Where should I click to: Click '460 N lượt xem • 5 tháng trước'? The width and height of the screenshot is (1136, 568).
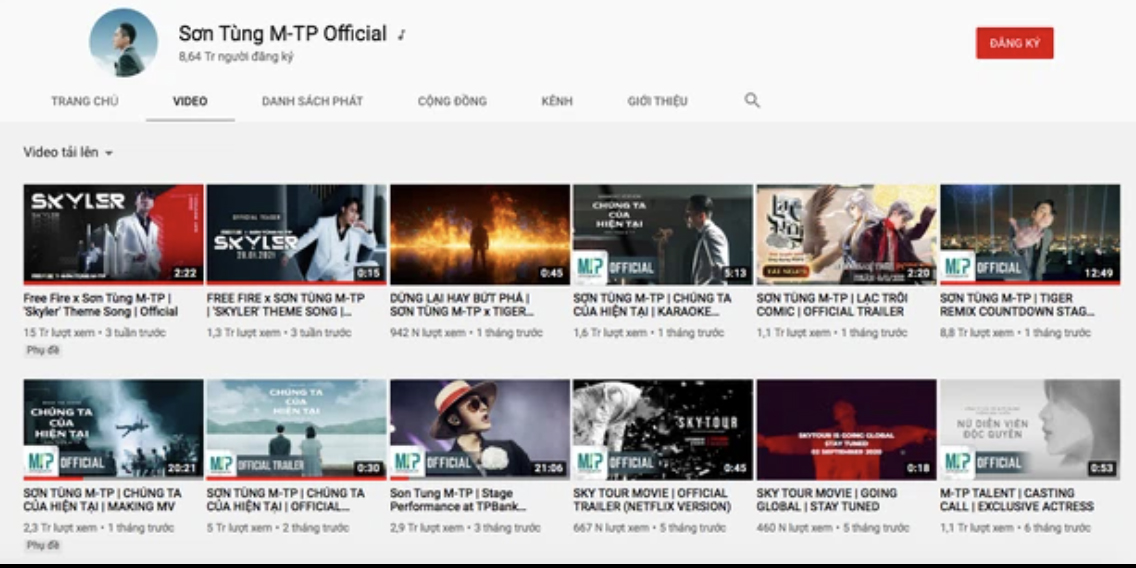832,528
